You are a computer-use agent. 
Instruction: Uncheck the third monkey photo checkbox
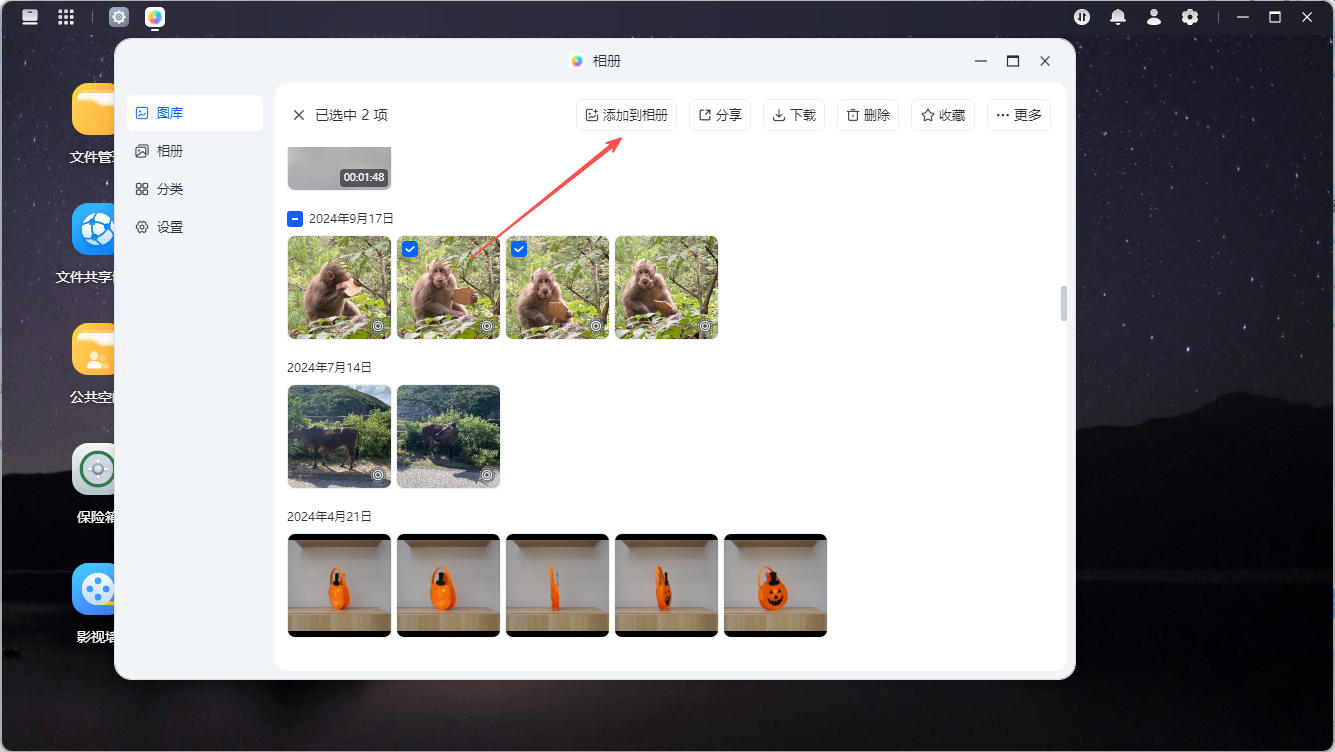click(519, 249)
